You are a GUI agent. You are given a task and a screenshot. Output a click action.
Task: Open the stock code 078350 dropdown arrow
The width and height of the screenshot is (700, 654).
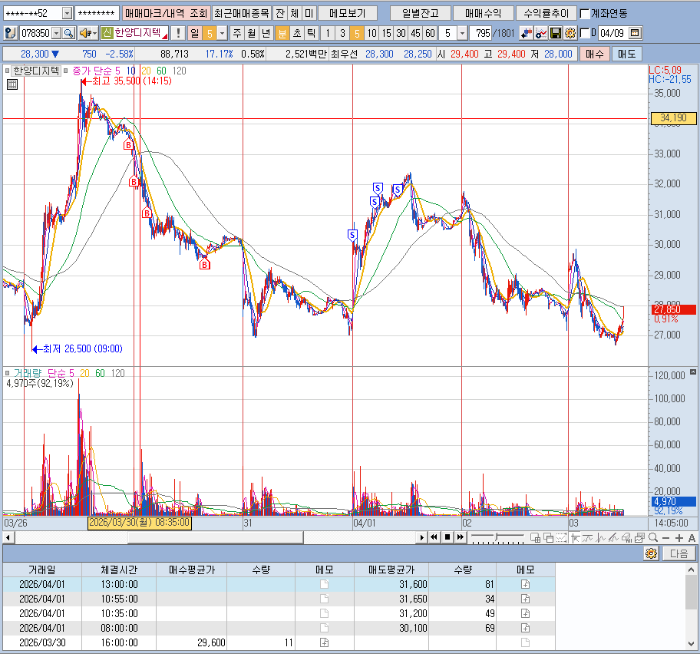pos(57,33)
